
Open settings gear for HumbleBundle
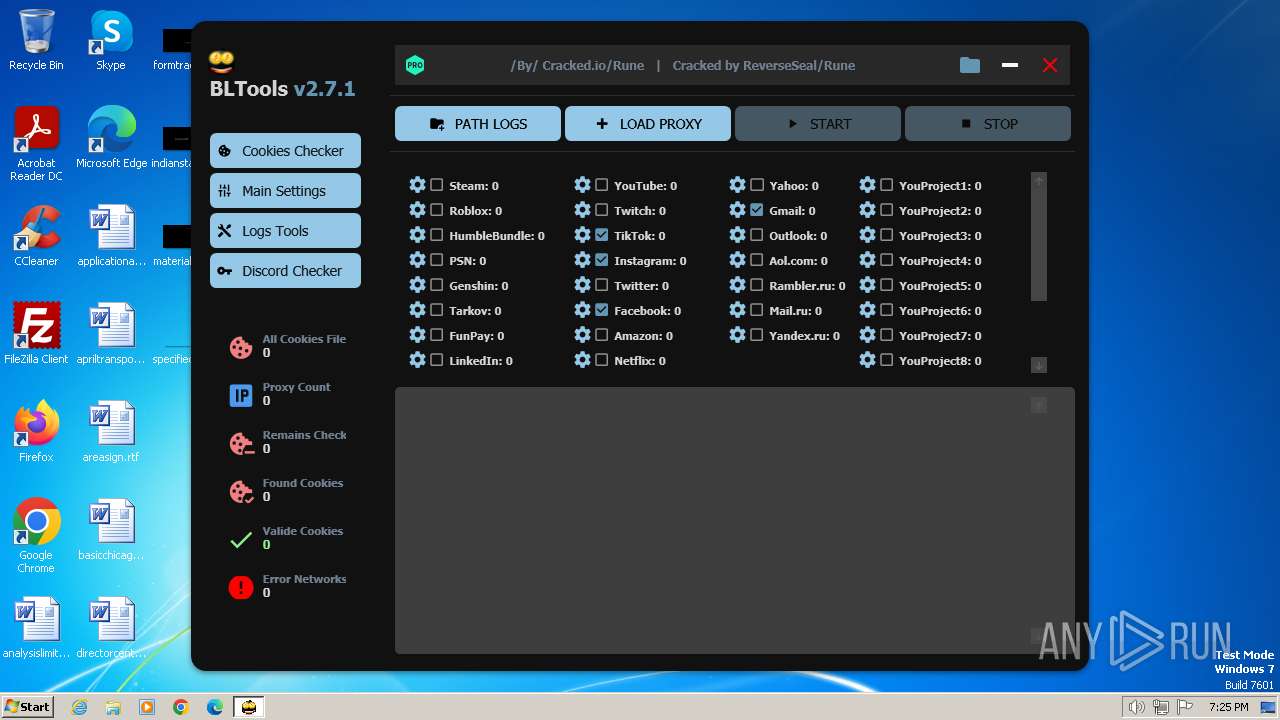(418, 235)
